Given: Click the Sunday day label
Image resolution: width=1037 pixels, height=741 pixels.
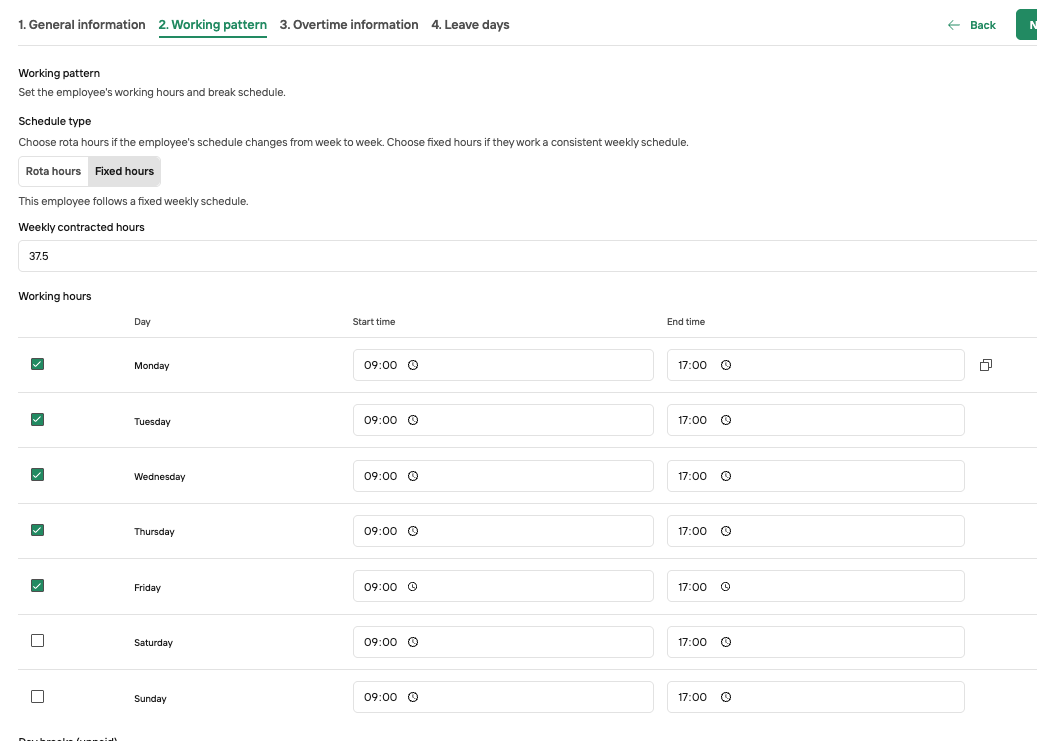Looking at the screenshot, I should (150, 699).
